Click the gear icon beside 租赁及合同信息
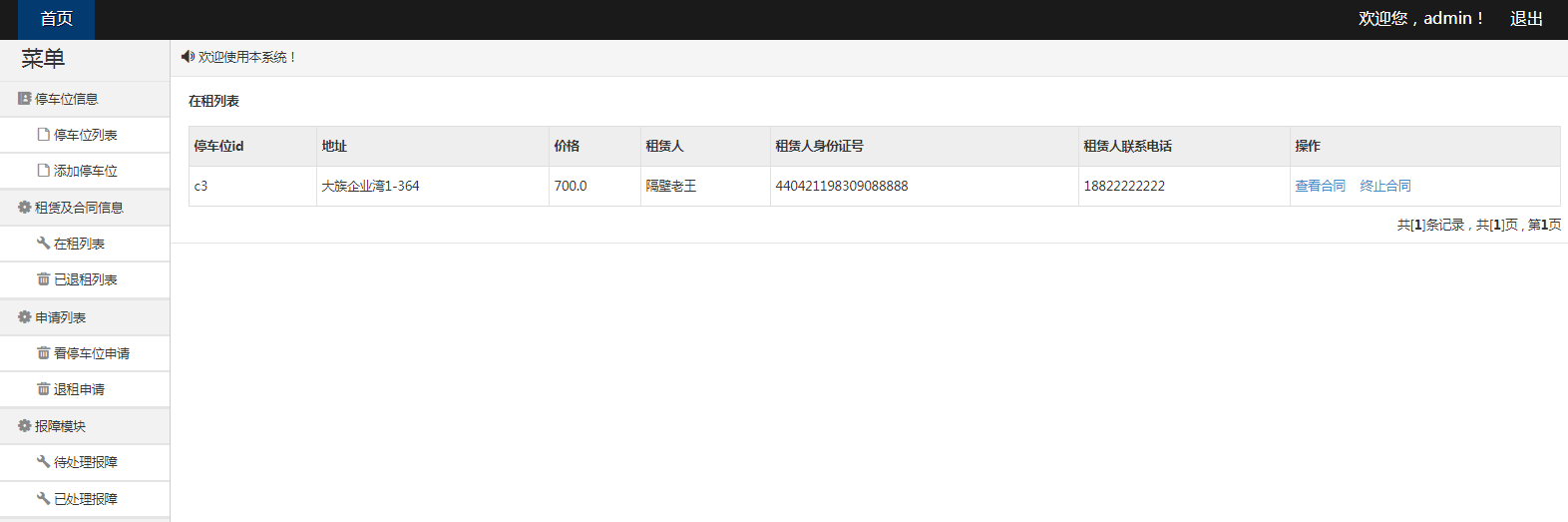 [x=25, y=208]
